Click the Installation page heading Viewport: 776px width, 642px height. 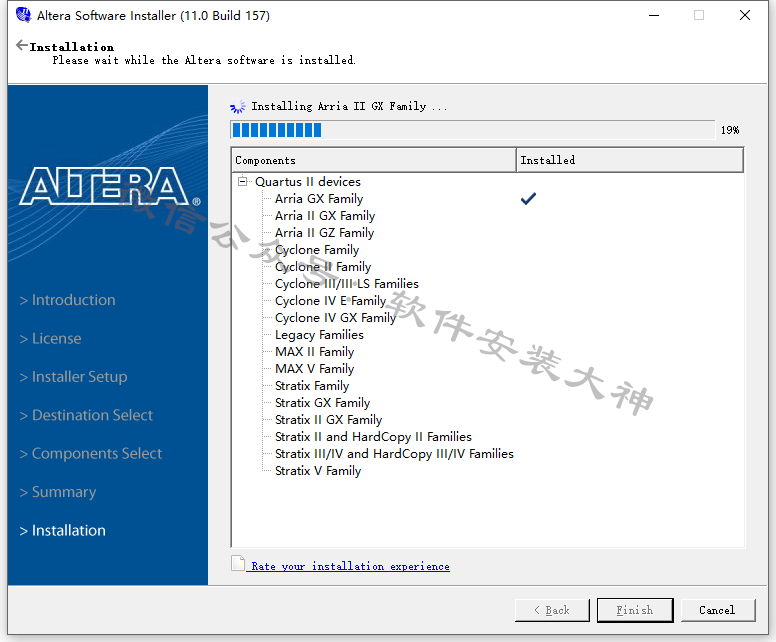[x=72, y=47]
